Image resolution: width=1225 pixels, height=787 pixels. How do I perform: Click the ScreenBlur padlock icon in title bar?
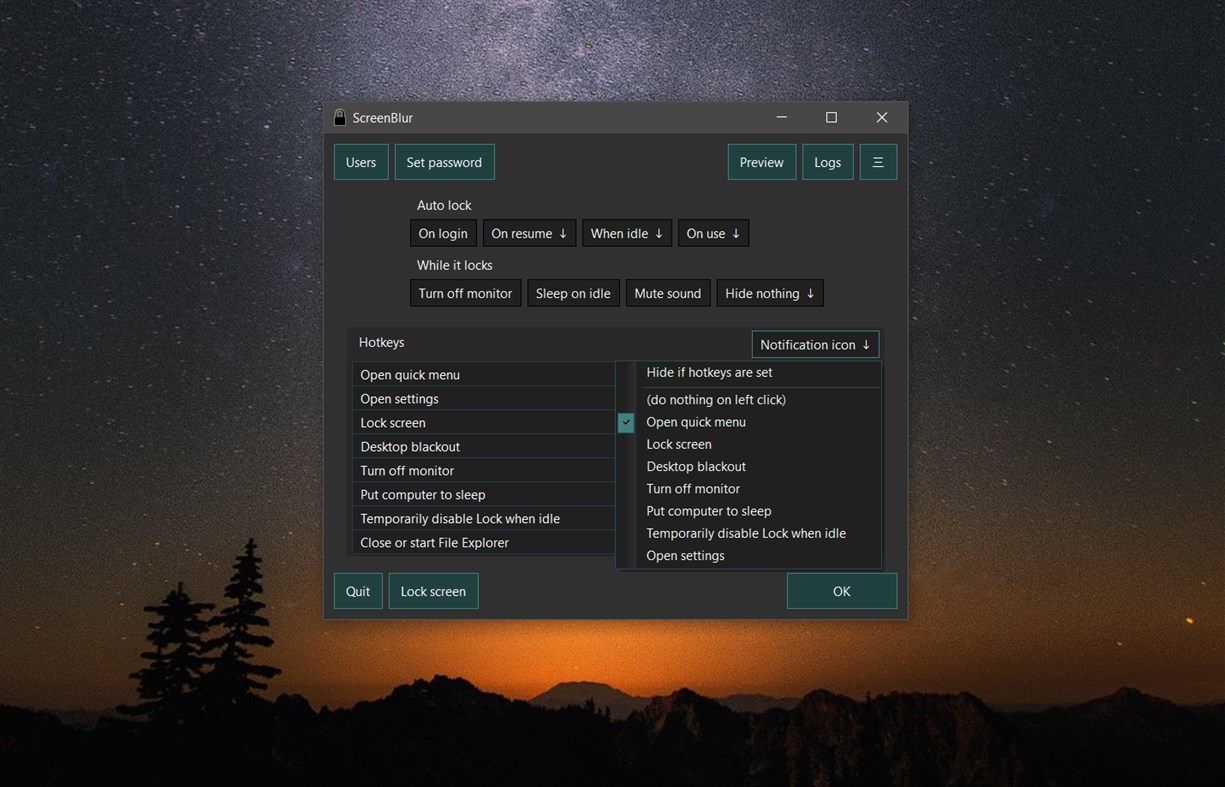tap(339, 117)
